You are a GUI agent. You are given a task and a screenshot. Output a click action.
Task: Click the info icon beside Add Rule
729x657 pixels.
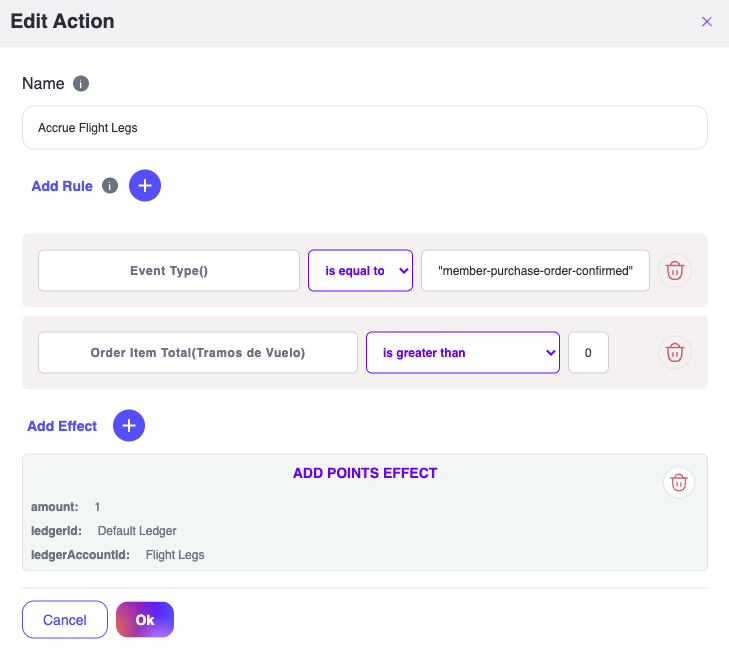(x=110, y=186)
